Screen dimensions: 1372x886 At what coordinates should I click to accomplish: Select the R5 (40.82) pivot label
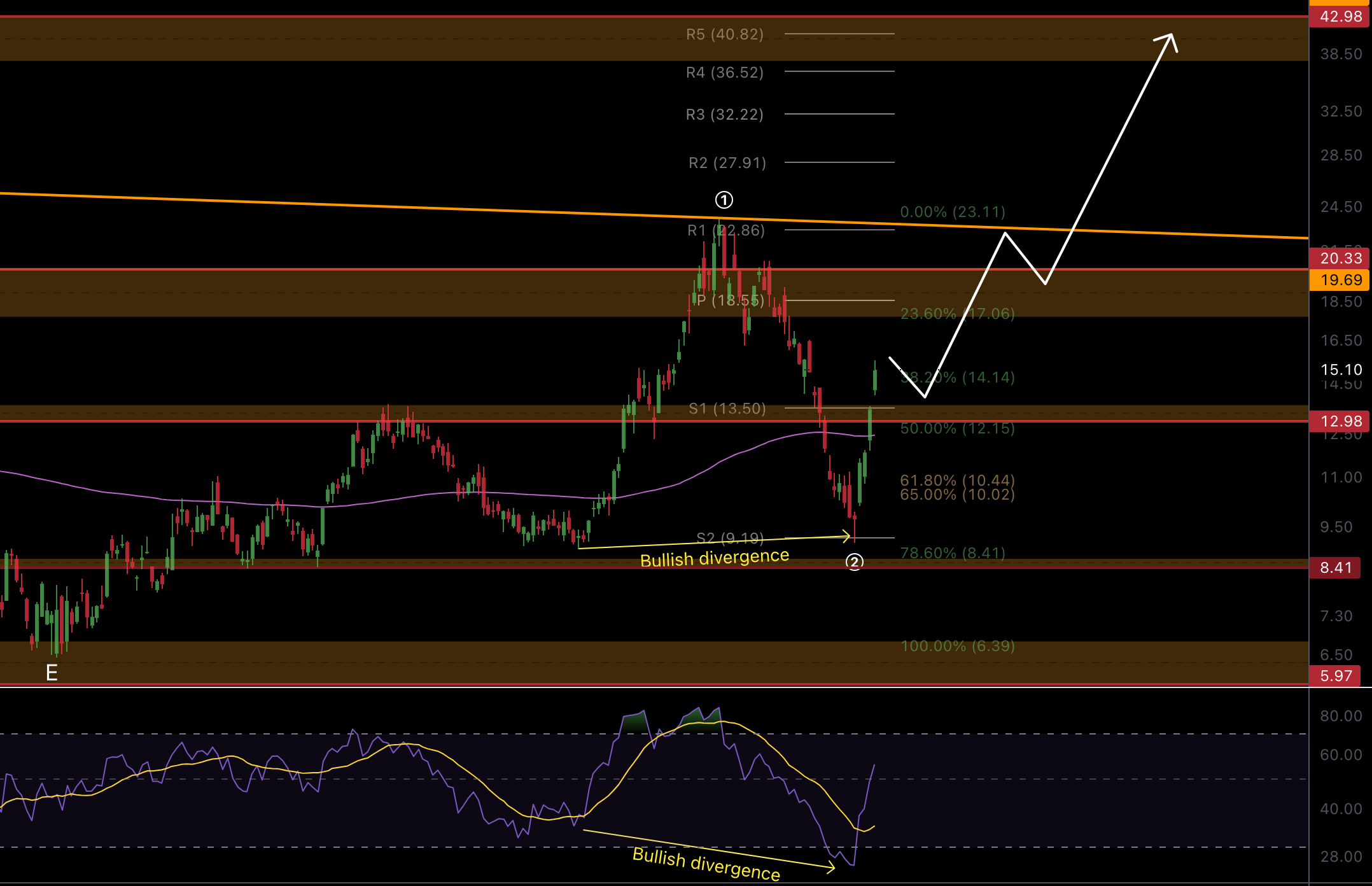pyautogui.click(x=725, y=34)
